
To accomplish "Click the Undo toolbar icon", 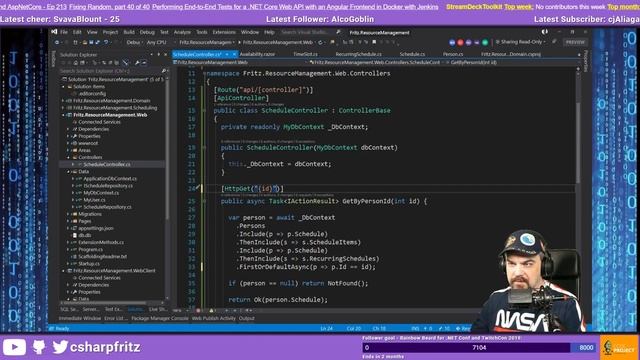I will coord(106,42).
